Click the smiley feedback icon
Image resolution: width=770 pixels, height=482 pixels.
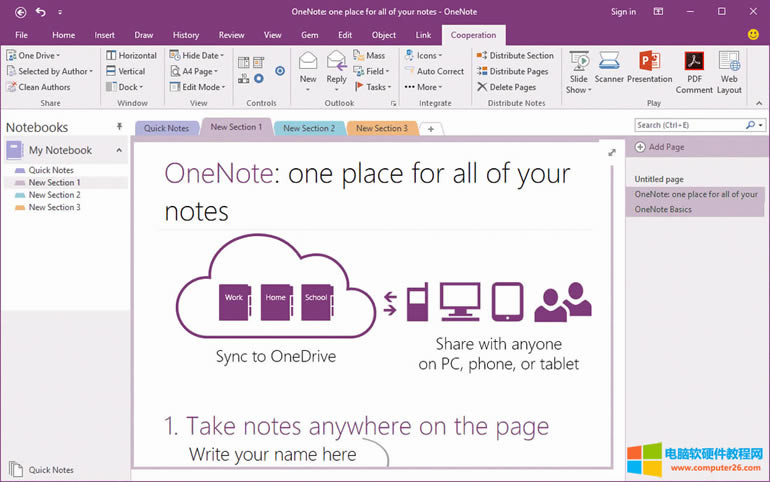pyautogui.click(x=753, y=35)
